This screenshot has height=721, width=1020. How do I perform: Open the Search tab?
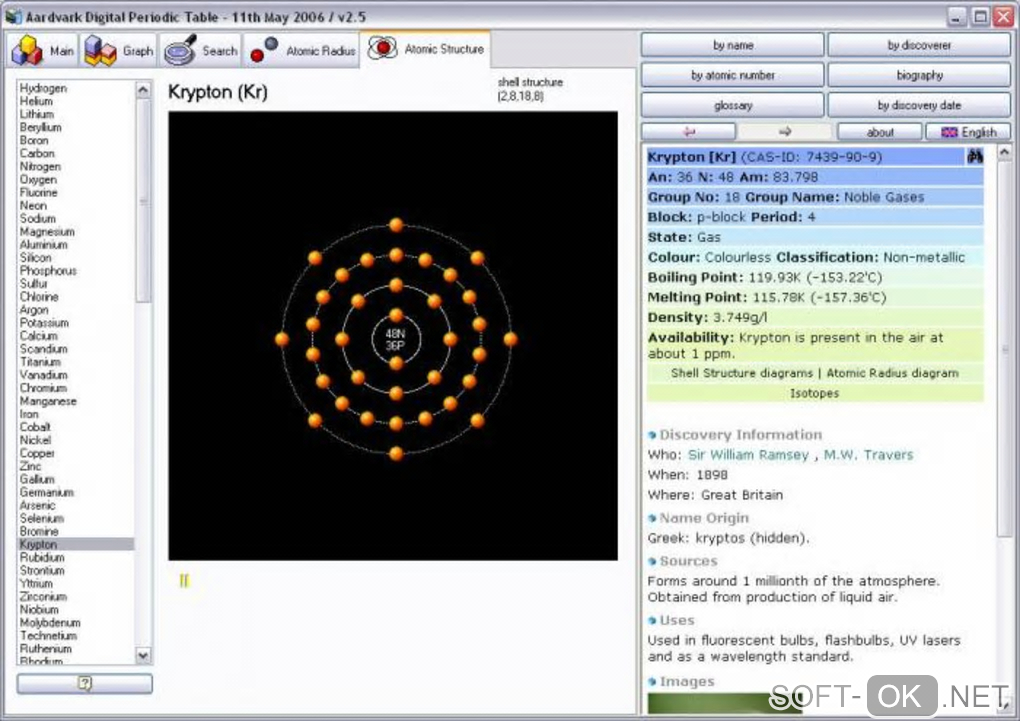pyautogui.click(x=200, y=50)
